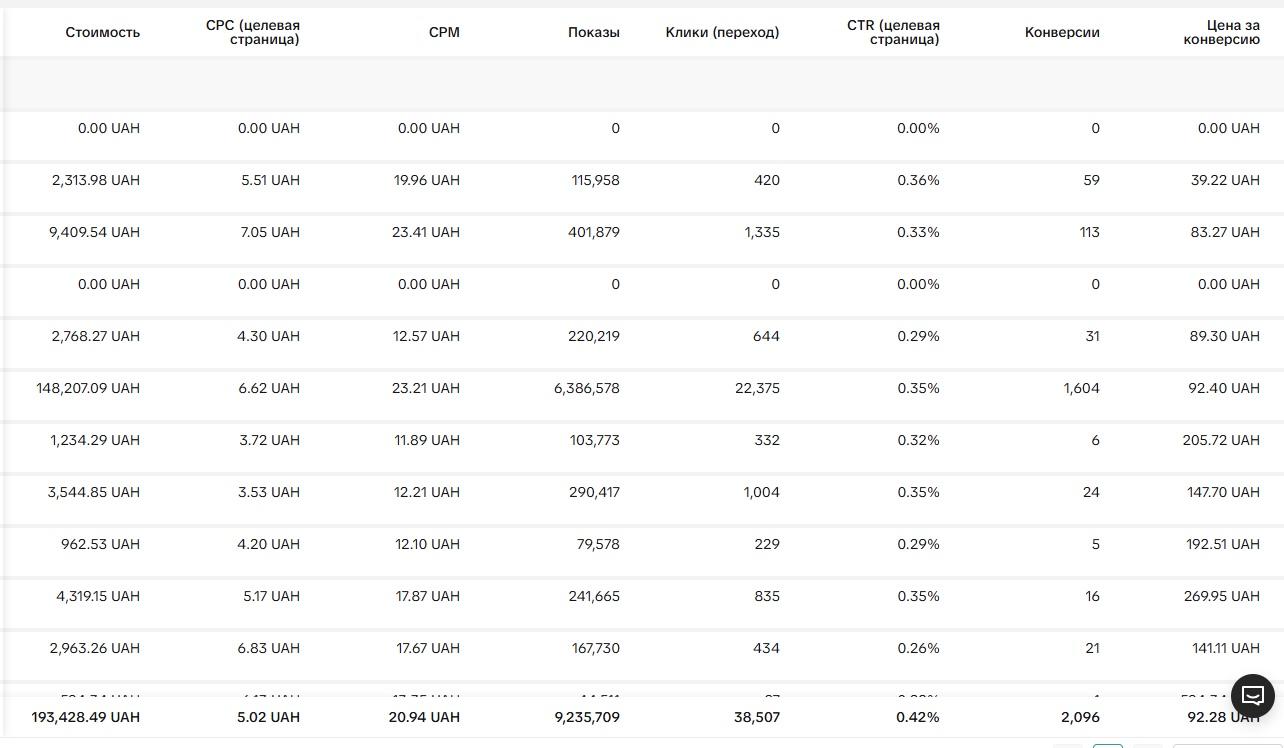Sort by CPC (целевая страница) header
Image resolution: width=1284 pixels, height=748 pixels.
coord(253,32)
